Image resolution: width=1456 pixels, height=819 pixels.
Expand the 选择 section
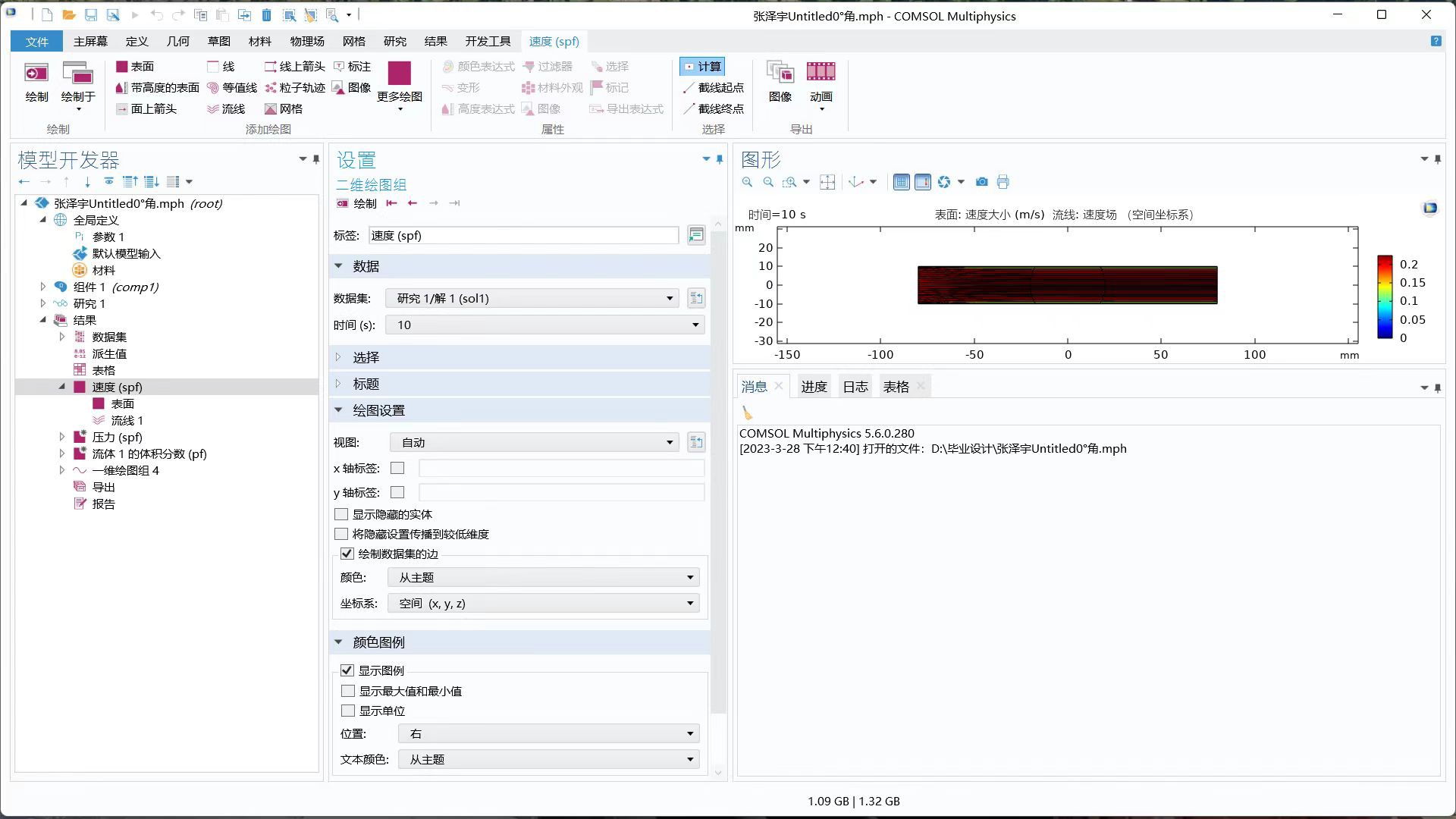tap(366, 357)
